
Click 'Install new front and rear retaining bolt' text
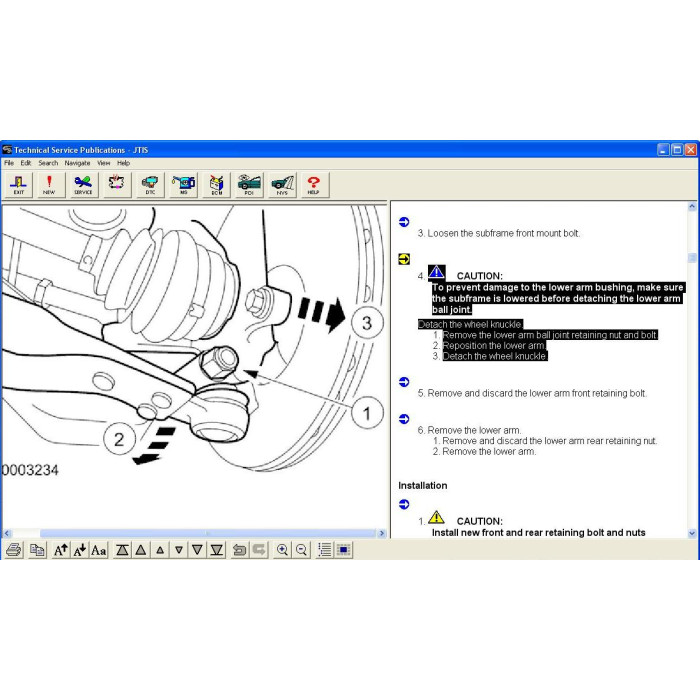click(538, 533)
